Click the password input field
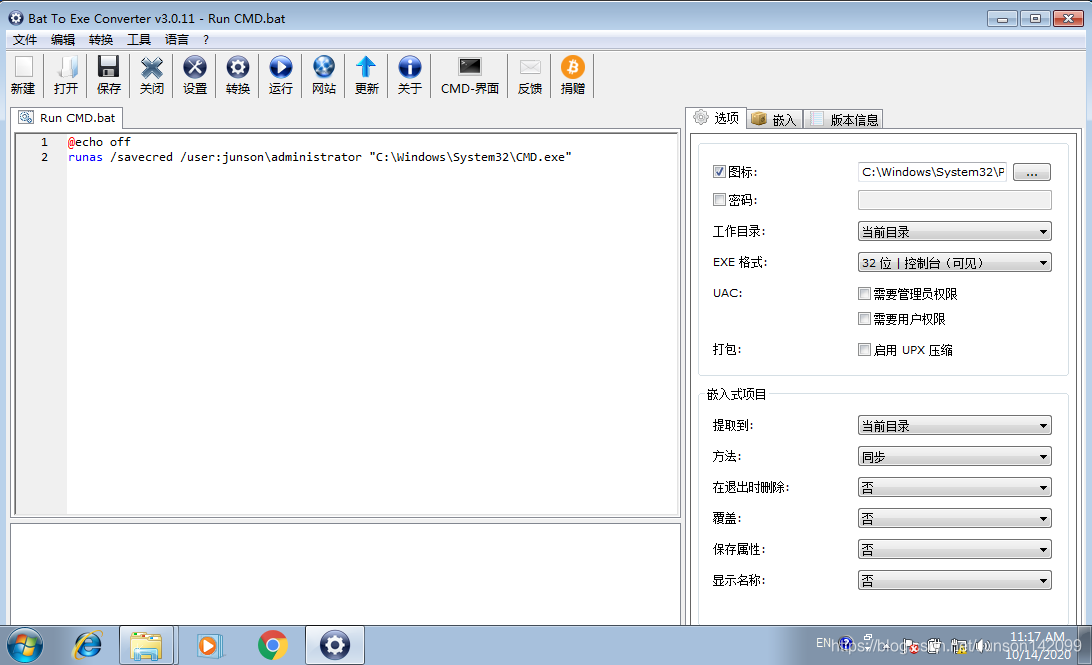The height and width of the screenshot is (665, 1092). (x=954, y=201)
